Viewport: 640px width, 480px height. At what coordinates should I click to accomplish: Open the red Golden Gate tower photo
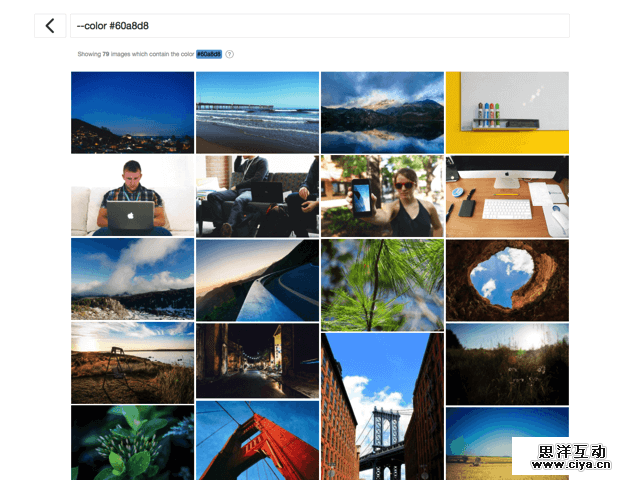coord(257,440)
